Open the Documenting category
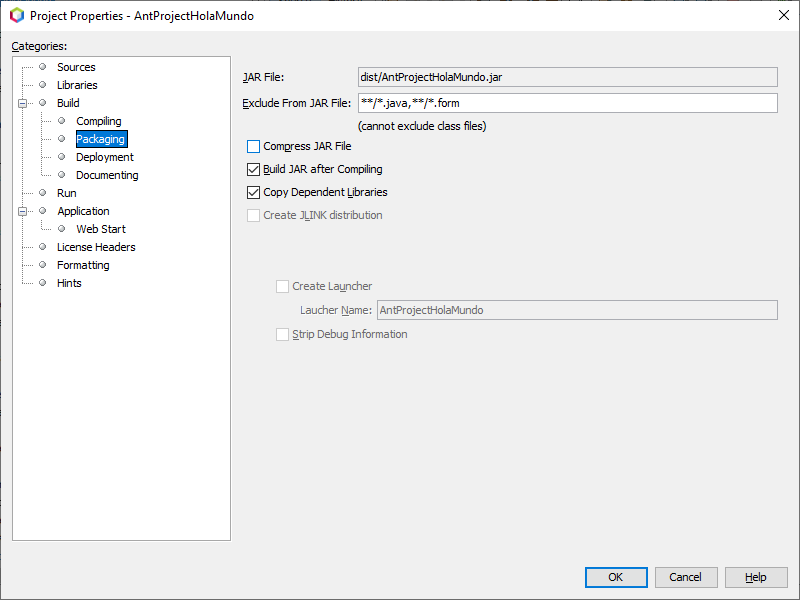The image size is (800, 600). coord(107,175)
